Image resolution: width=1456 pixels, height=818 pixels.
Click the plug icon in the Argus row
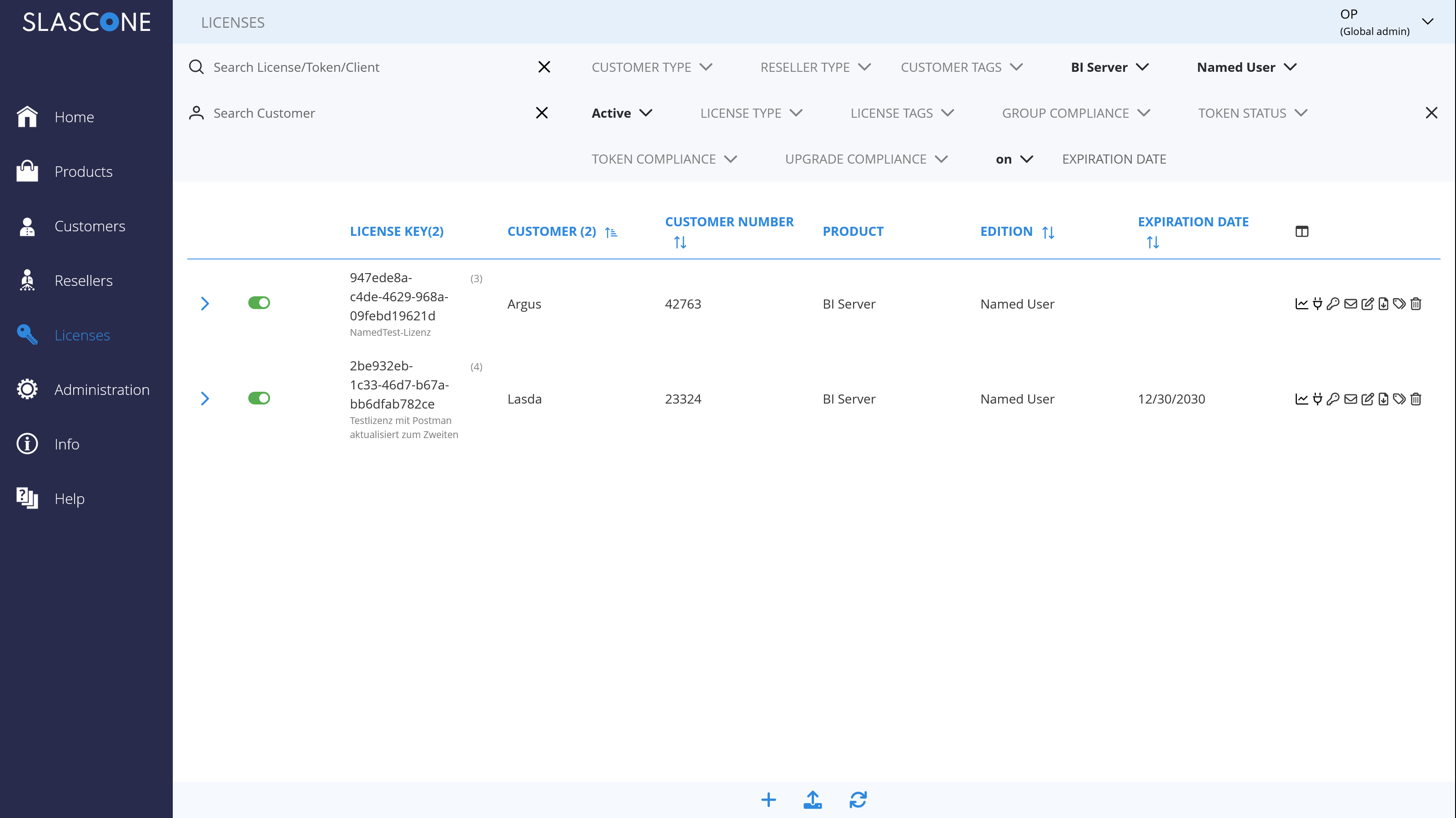(1317, 304)
